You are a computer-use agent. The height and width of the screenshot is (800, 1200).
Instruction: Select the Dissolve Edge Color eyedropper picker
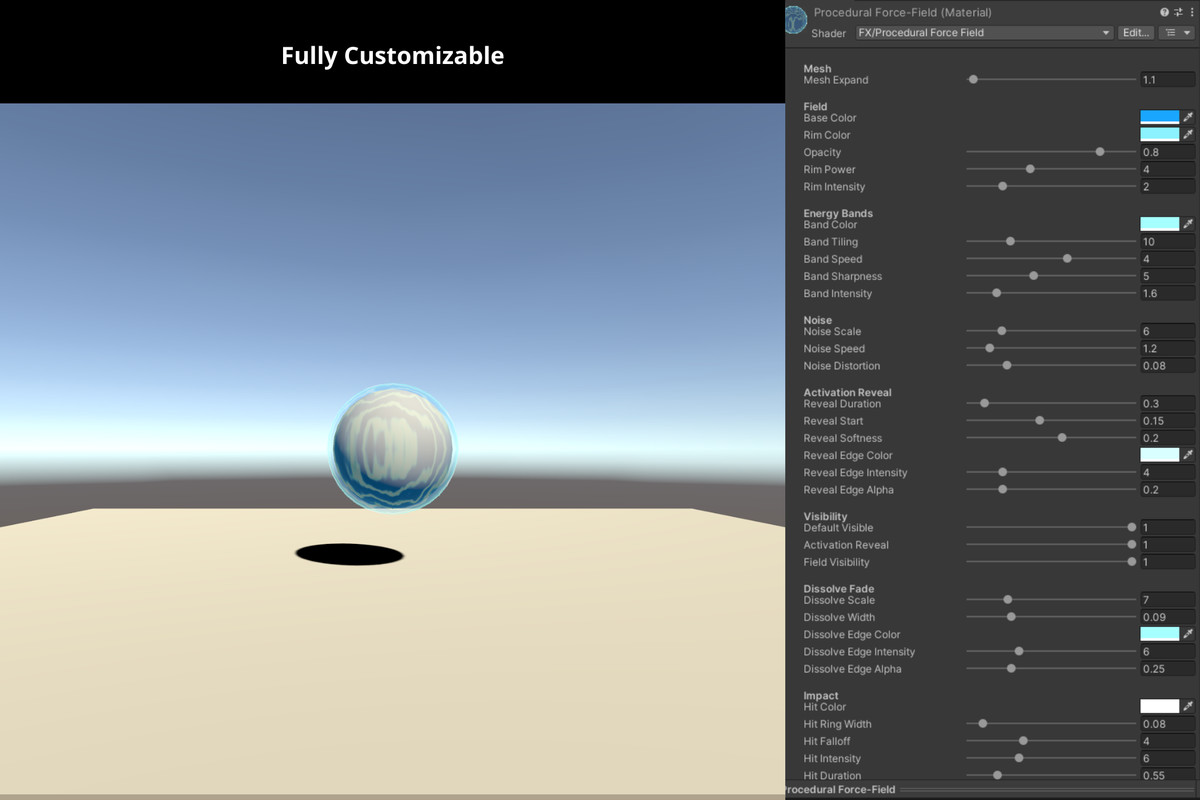coord(1190,634)
